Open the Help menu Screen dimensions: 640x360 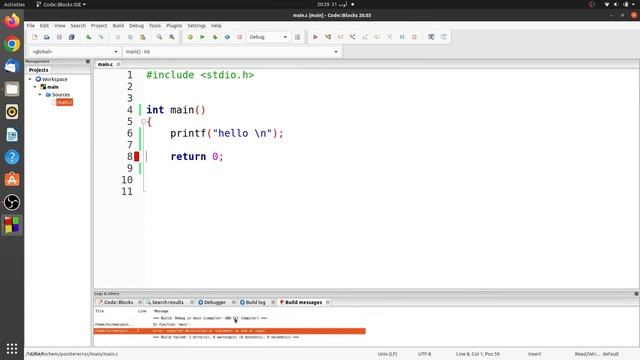216,26
